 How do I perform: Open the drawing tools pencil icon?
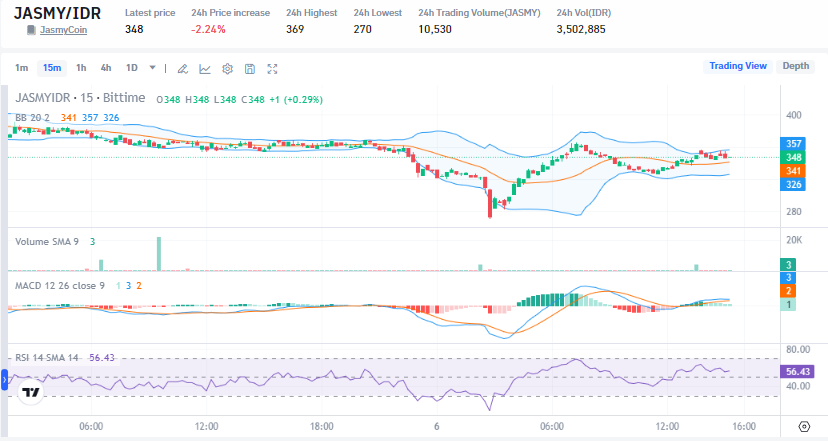[183, 69]
